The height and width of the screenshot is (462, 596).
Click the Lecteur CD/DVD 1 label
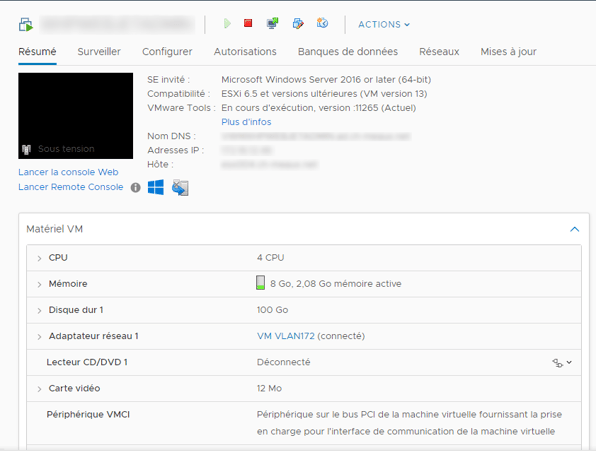87,362
